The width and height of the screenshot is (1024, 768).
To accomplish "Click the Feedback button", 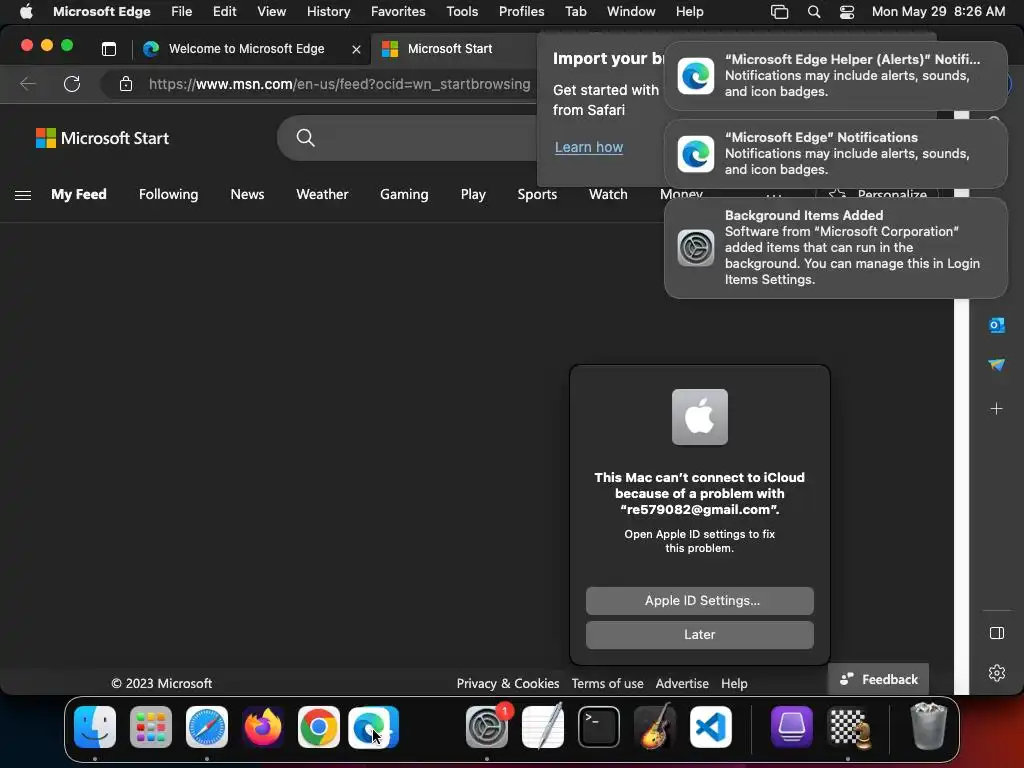I will point(878,679).
